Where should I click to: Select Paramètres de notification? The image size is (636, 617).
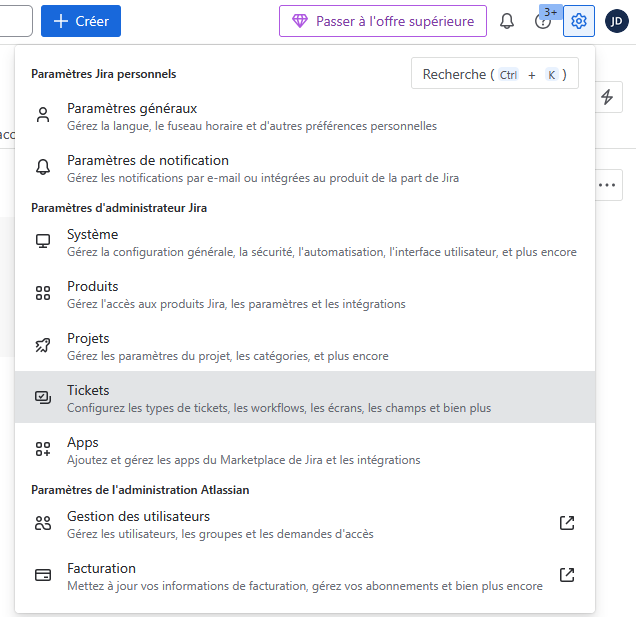148,160
